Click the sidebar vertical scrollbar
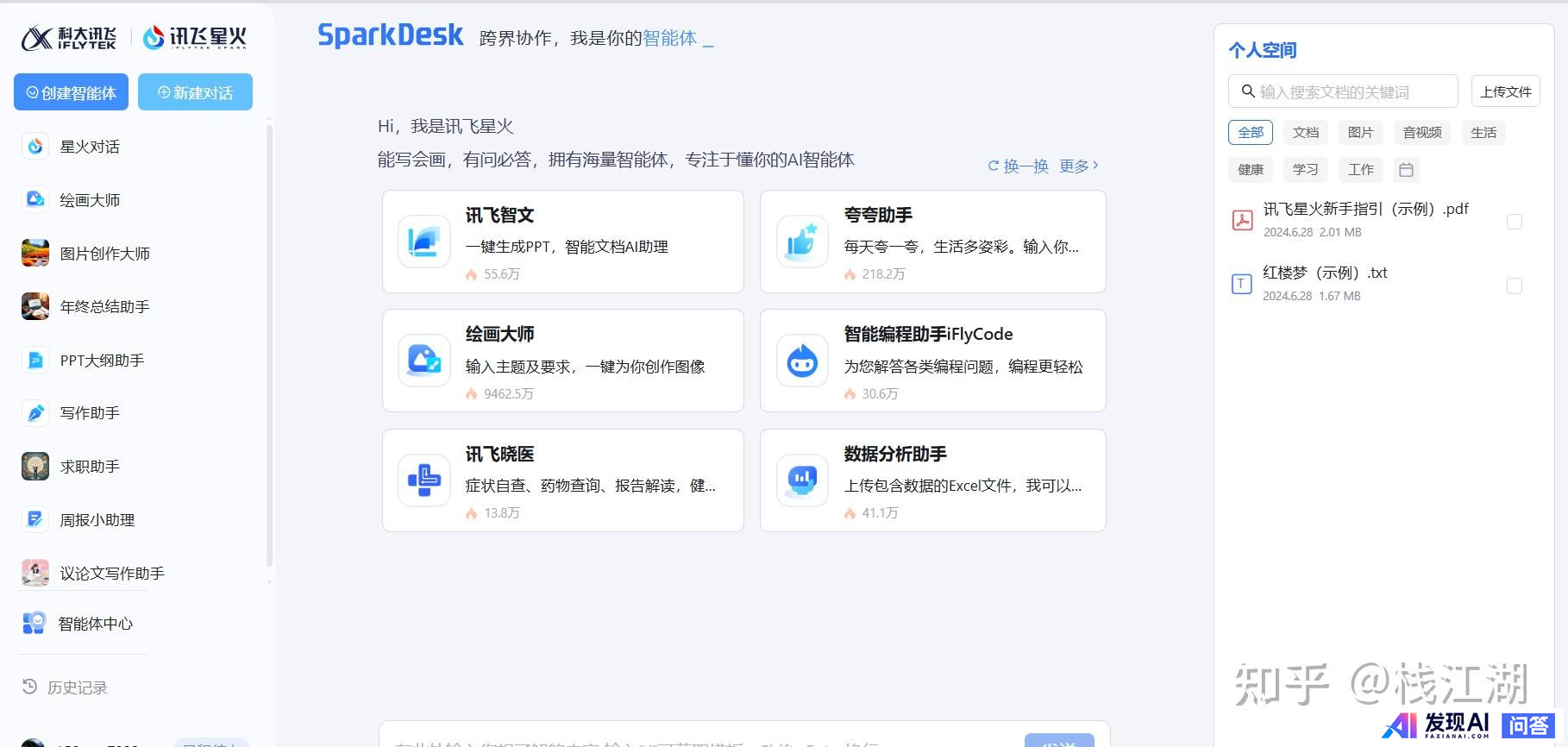This screenshot has width=1568, height=747. (x=269, y=345)
